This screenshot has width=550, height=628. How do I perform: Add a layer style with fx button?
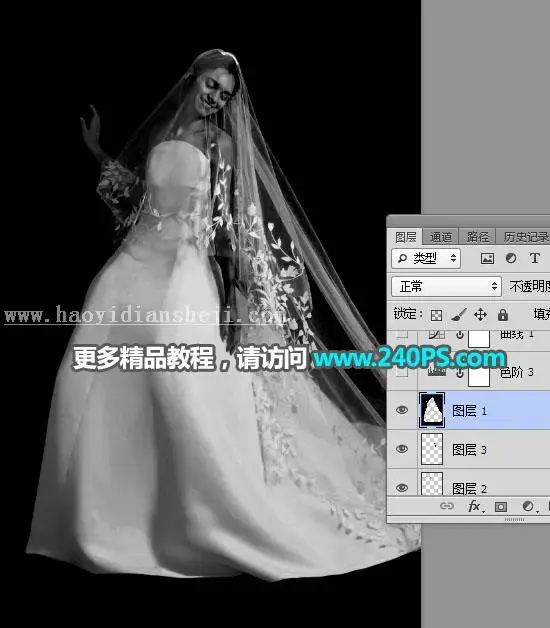(475, 506)
